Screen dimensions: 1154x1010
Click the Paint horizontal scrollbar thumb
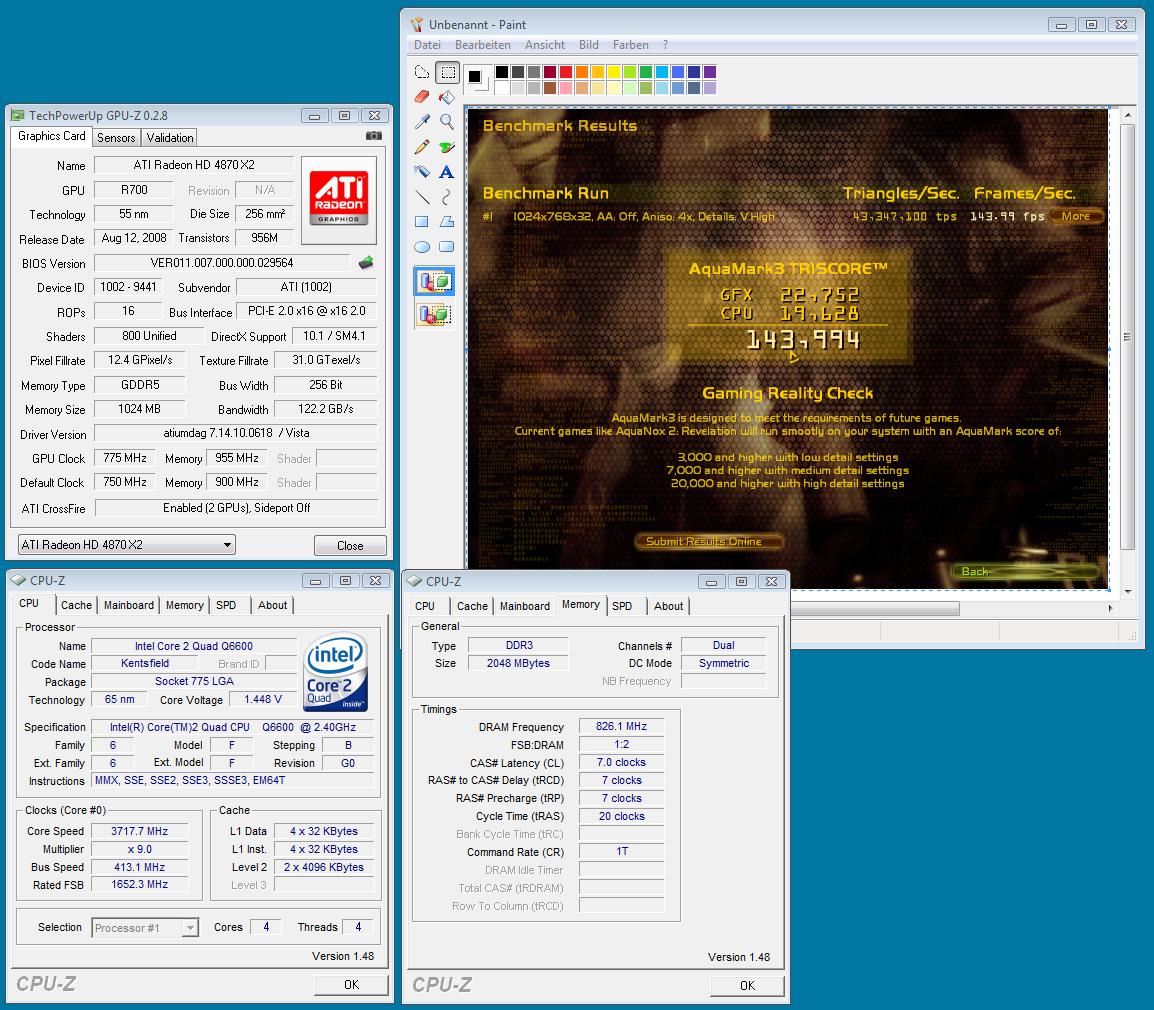[874, 608]
